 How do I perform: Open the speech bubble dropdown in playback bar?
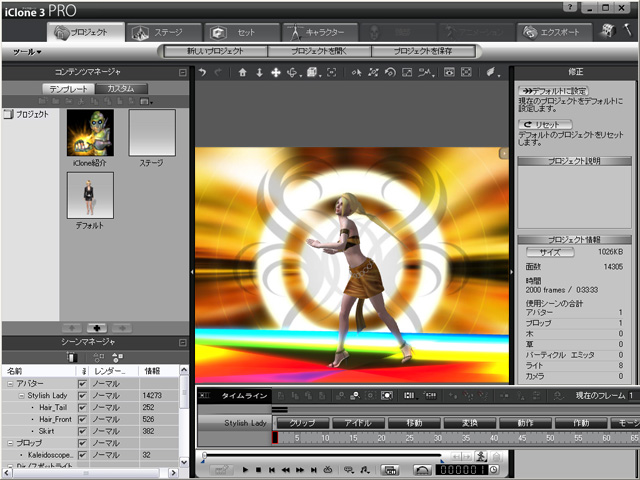point(349,470)
